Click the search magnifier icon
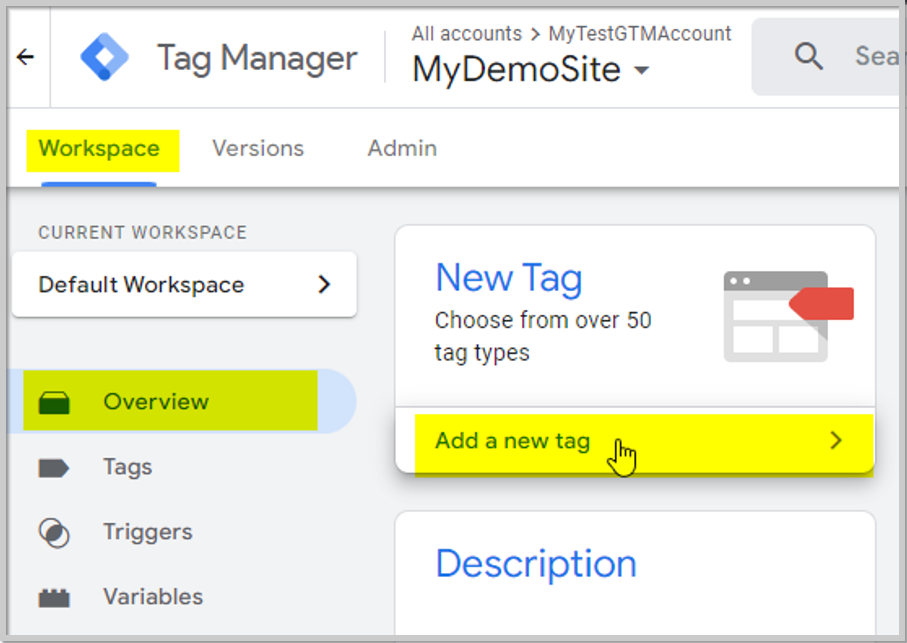 tap(809, 56)
